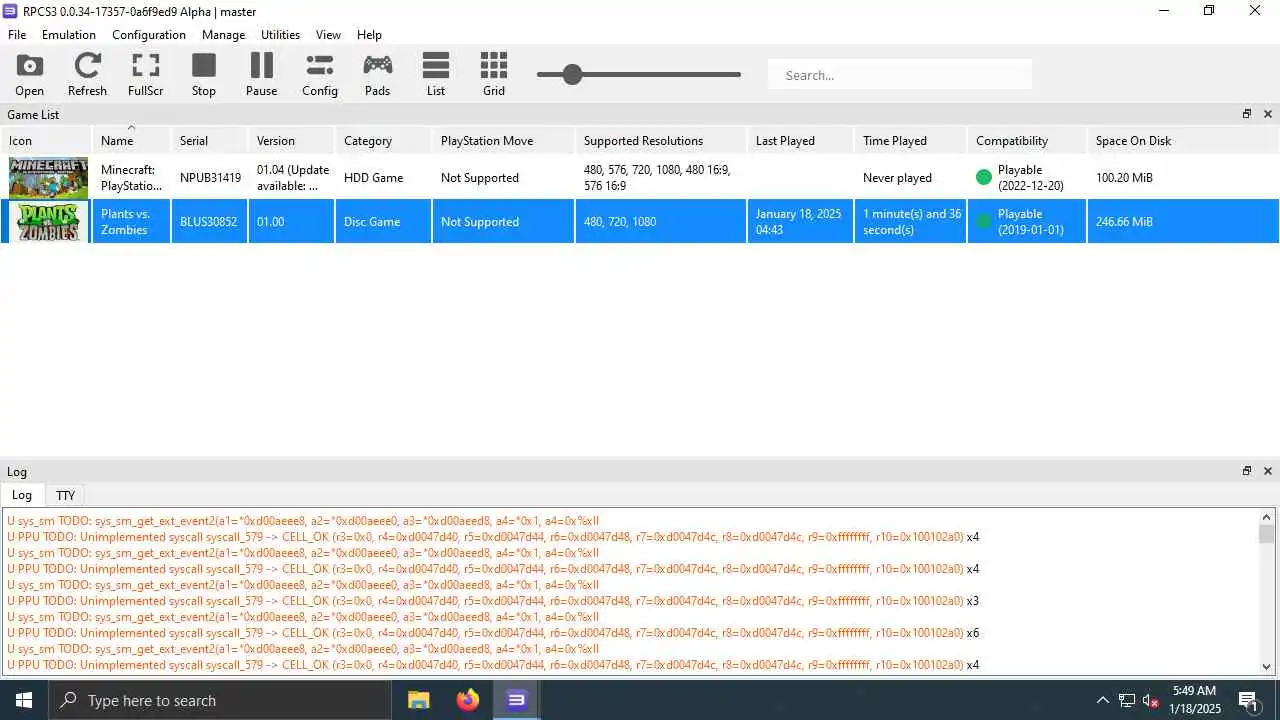This screenshot has width=1280, height=720.
Task: Click the 246.66 MiB disk space cell
Action: [1183, 222]
